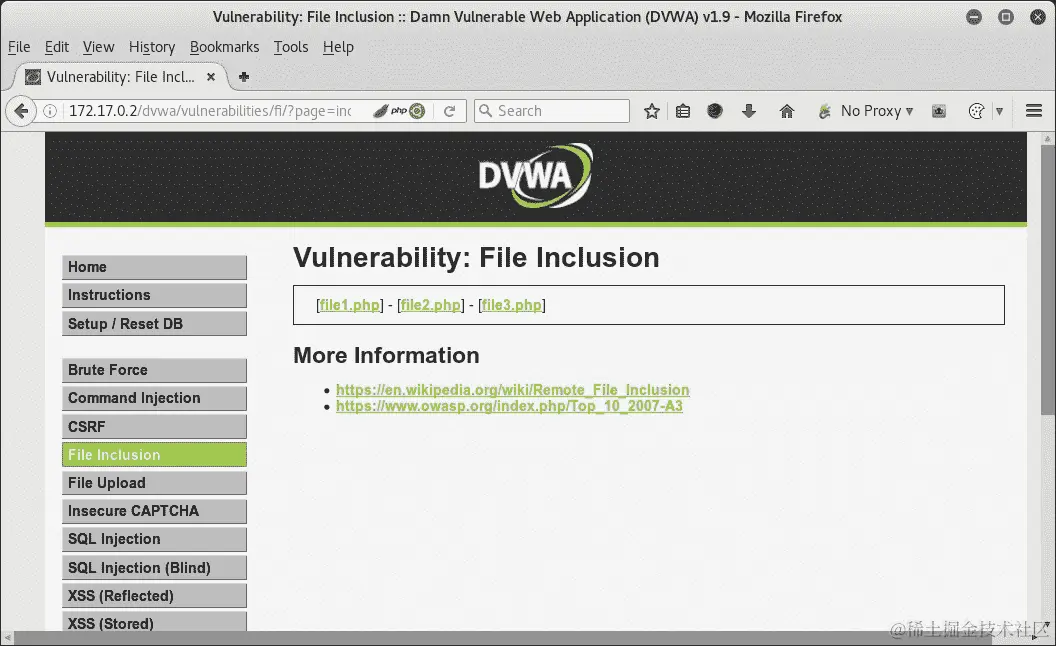Open the file3.php link
The image size is (1056, 646).
point(511,305)
